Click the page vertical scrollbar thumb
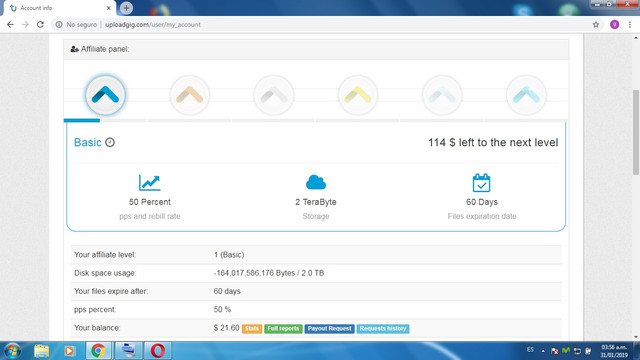This screenshot has height=360, width=640. pyautogui.click(x=636, y=133)
